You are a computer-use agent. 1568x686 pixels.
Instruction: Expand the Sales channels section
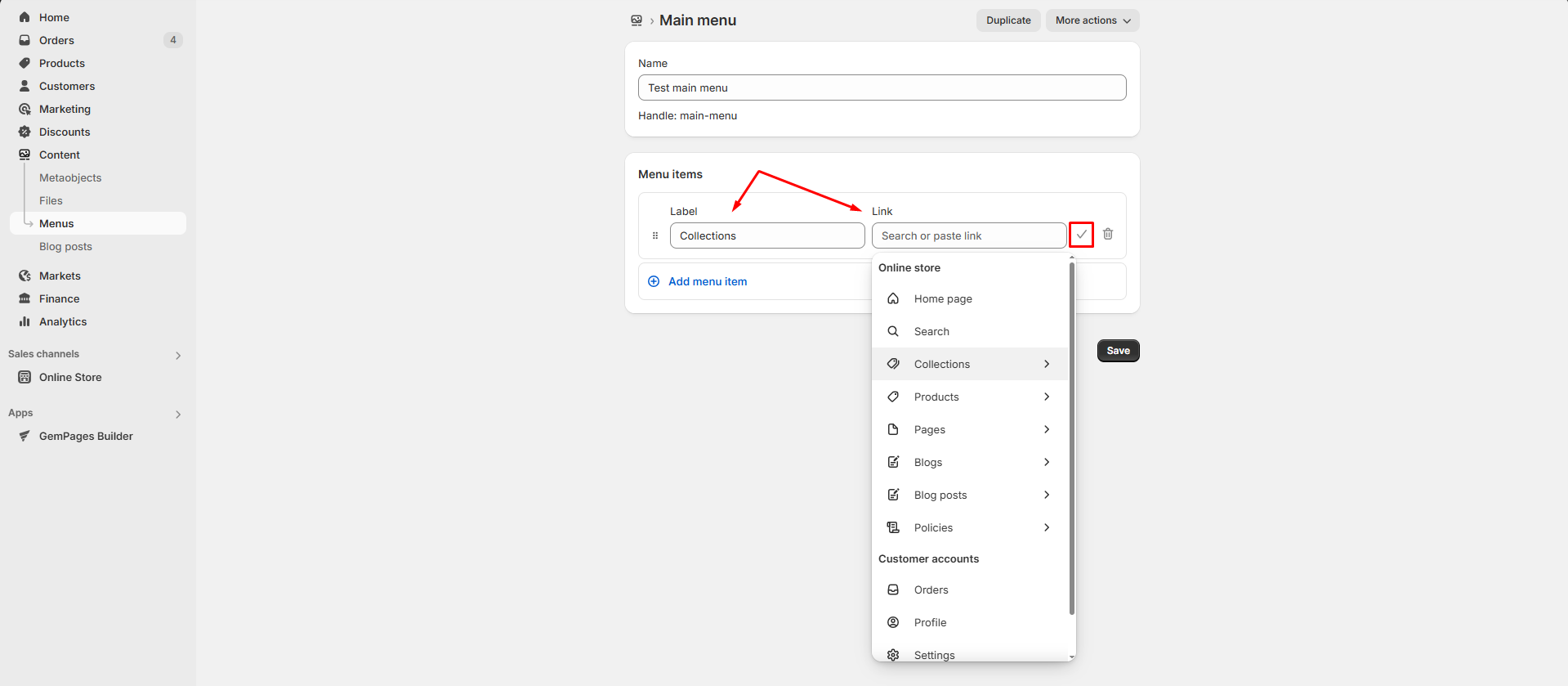click(178, 355)
